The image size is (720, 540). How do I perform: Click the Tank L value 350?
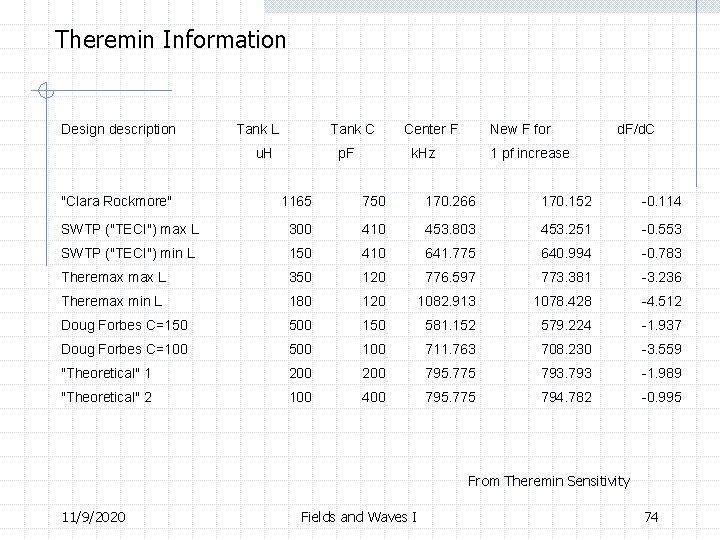pyautogui.click(x=300, y=277)
